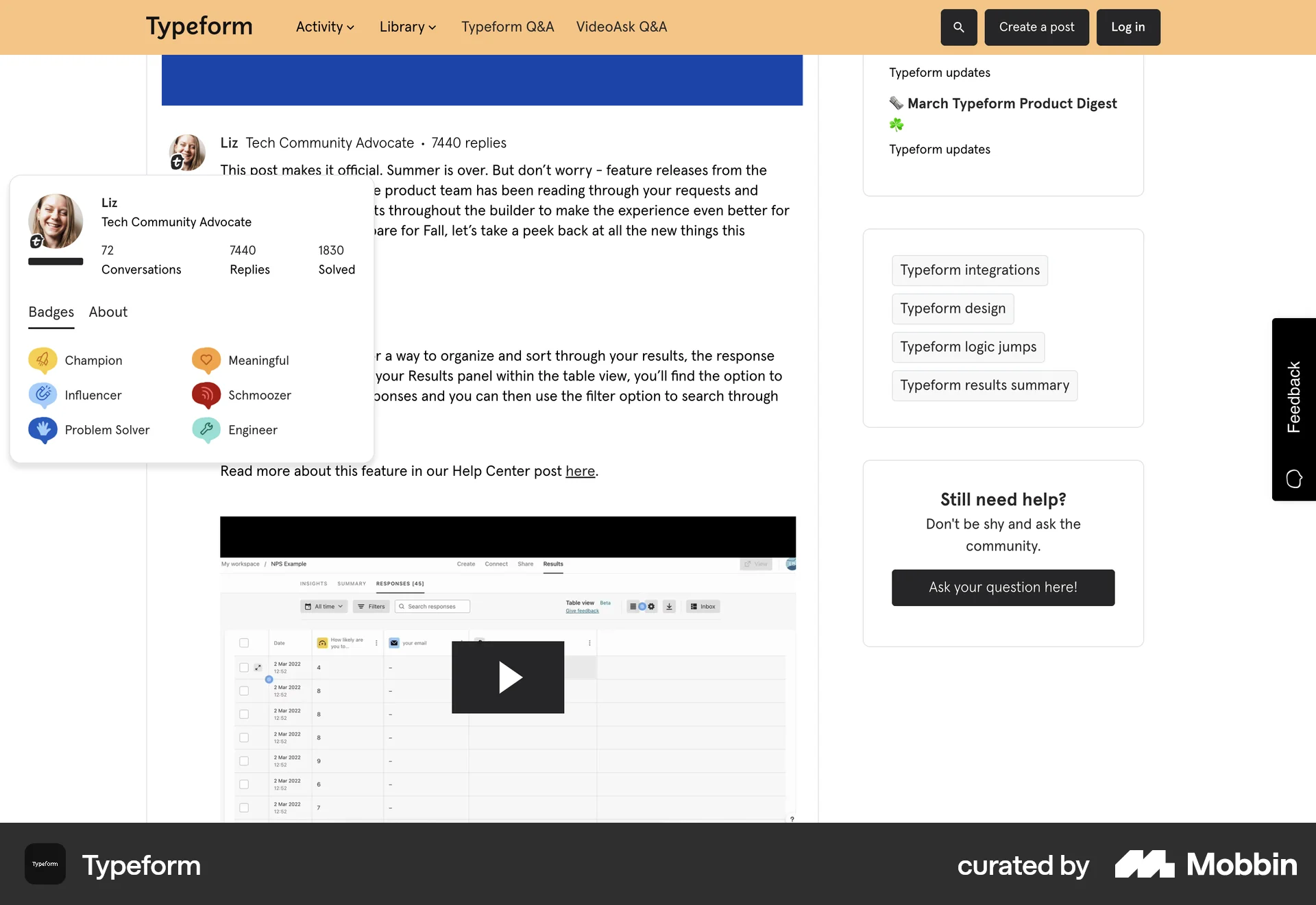Click the Influencer badge icon

pos(42,395)
